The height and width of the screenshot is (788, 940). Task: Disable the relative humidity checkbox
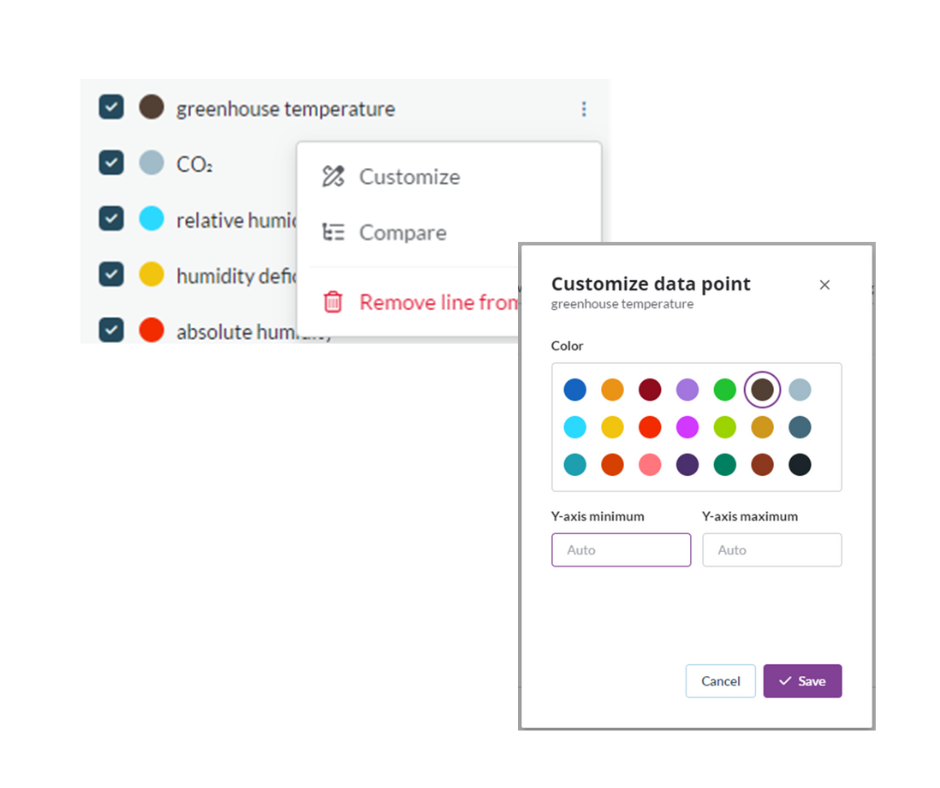pos(111,219)
